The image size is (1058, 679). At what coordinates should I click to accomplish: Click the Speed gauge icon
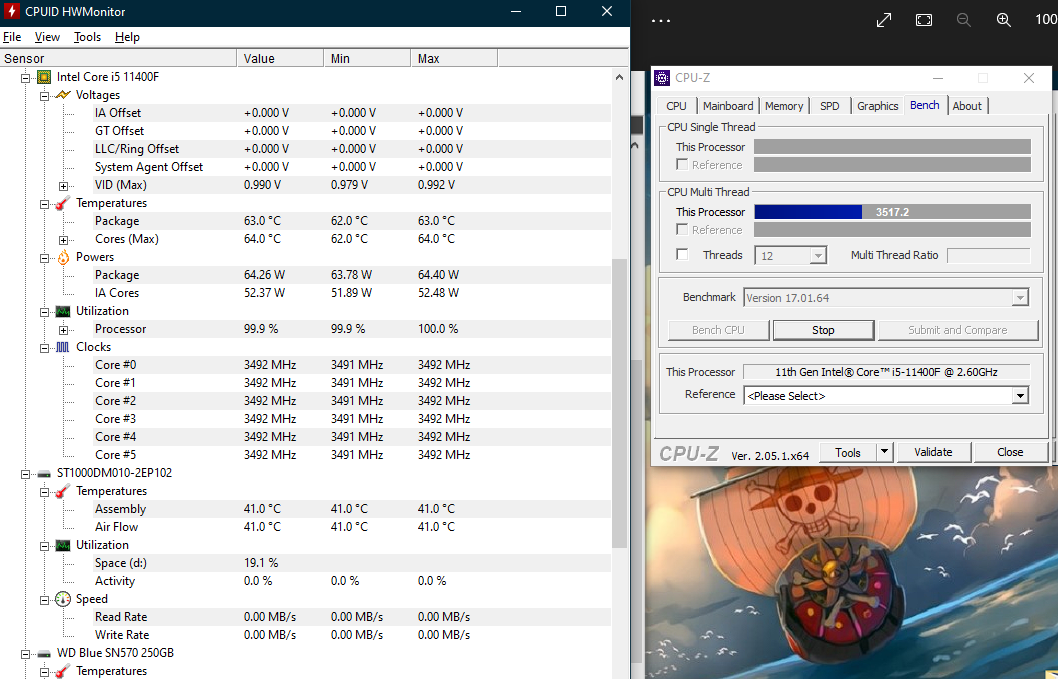coord(63,599)
